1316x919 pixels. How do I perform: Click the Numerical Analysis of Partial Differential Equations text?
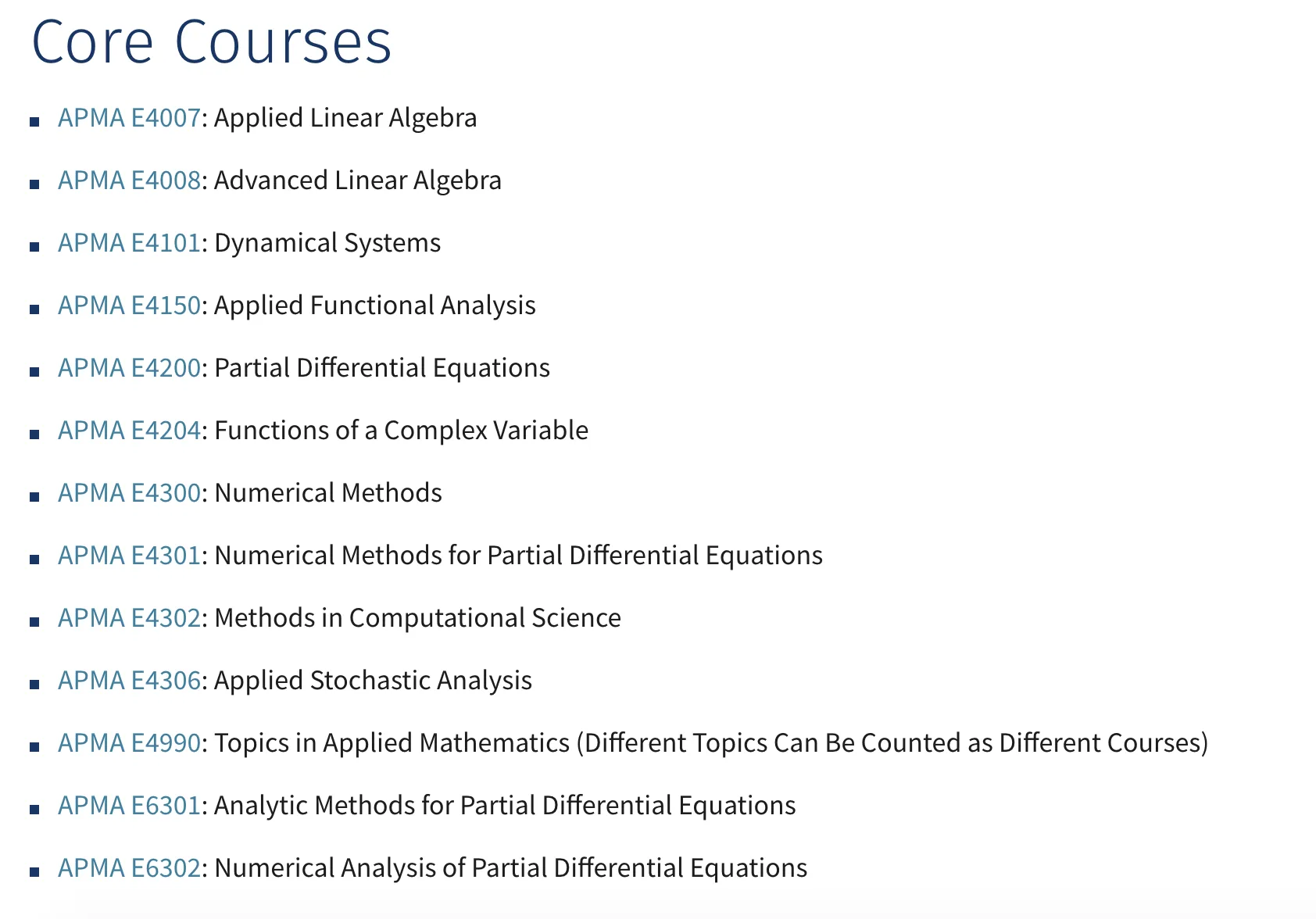pos(510,868)
